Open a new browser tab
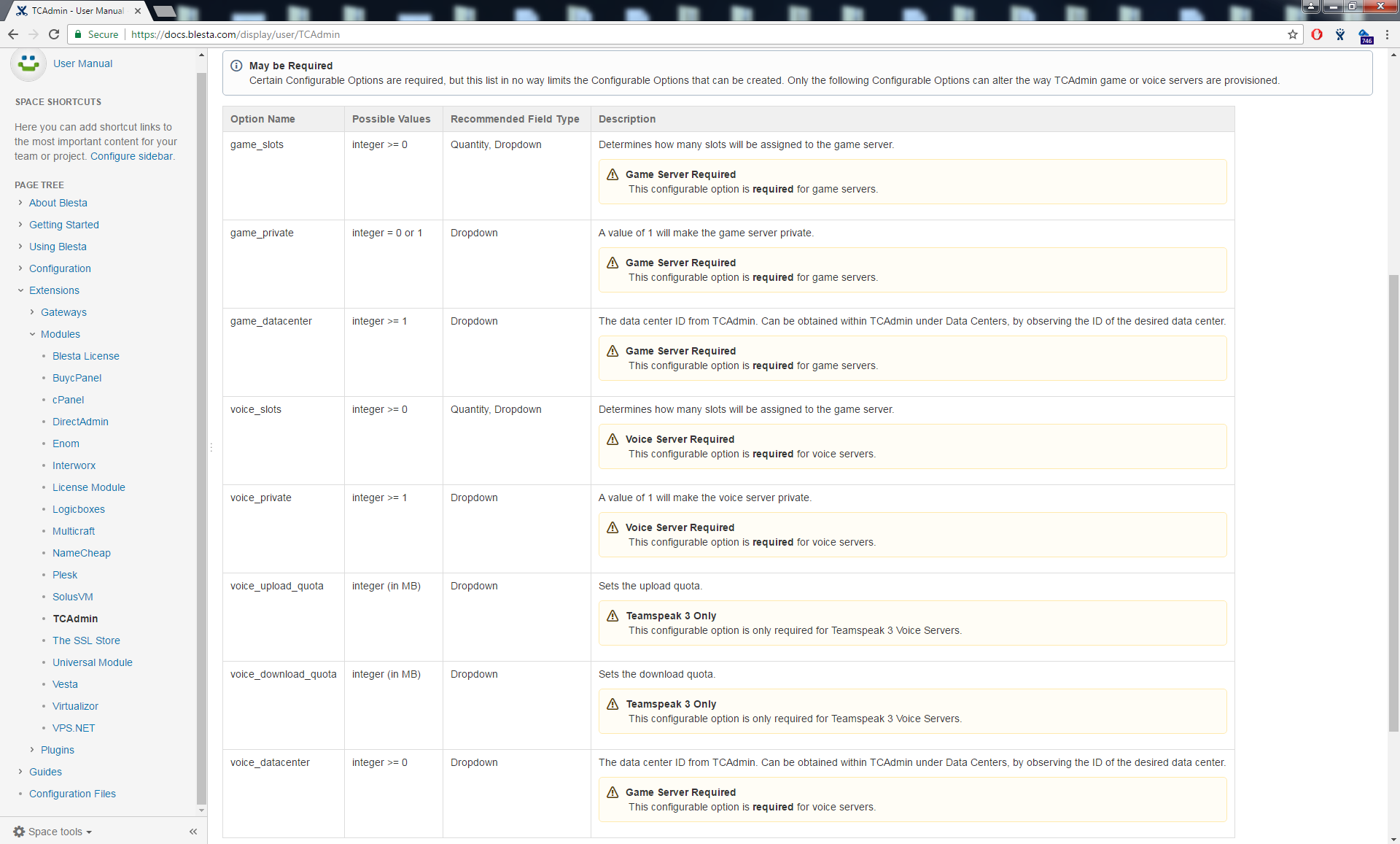This screenshot has height=844, width=1400. click(x=165, y=11)
